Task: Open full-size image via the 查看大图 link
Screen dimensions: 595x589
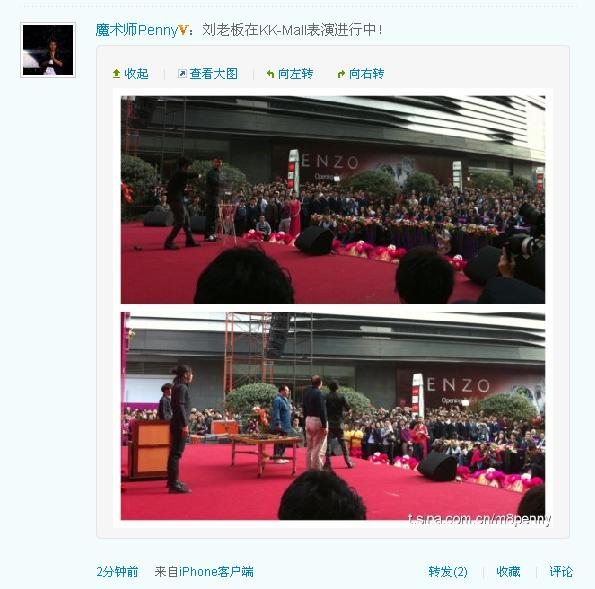Action: [214, 74]
